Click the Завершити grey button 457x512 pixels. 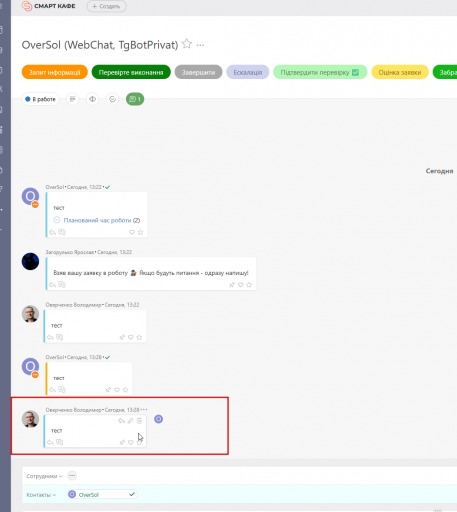point(198,72)
